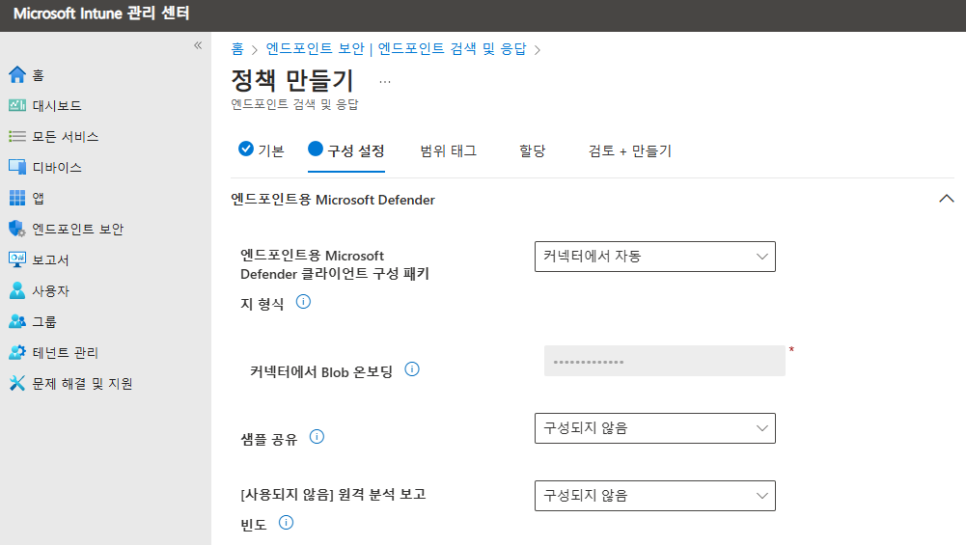Click the Blob 온보딩 masked input field

tap(664, 361)
